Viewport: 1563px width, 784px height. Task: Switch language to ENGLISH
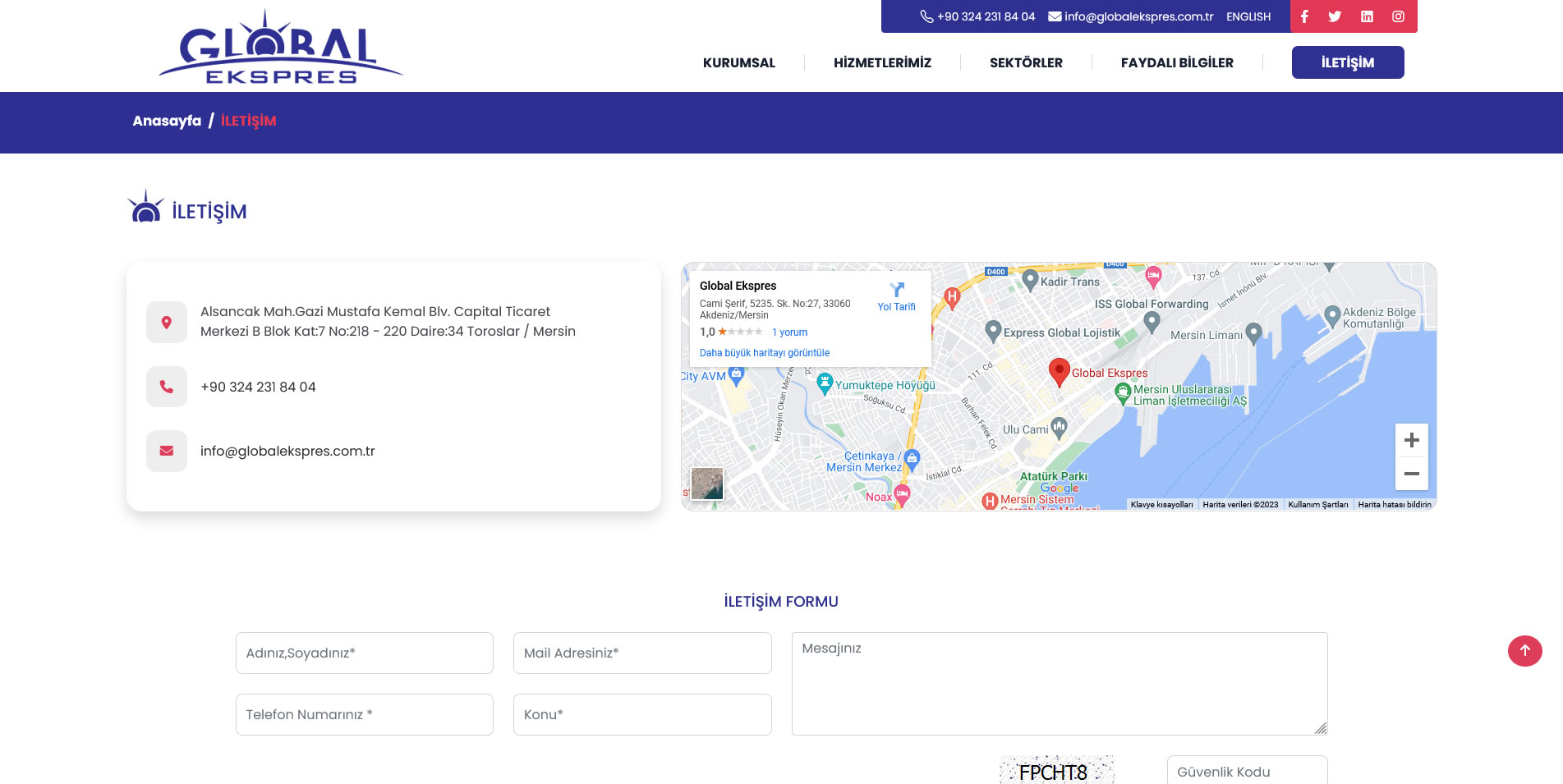pyautogui.click(x=1248, y=16)
